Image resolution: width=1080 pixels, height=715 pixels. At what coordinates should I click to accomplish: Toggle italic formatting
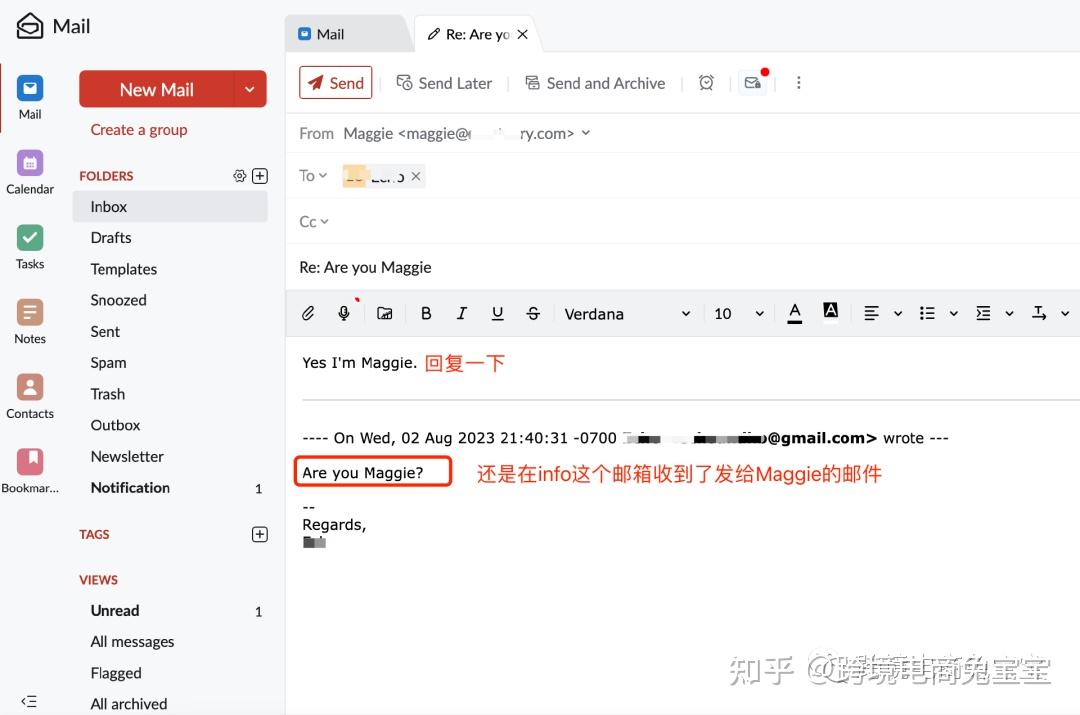point(461,313)
